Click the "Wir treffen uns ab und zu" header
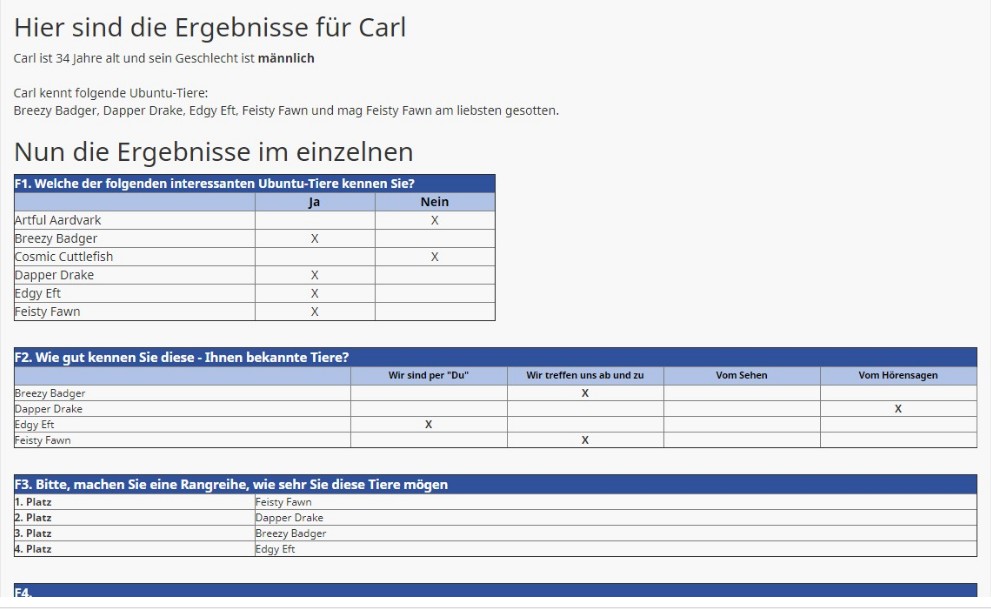This screenshot has height=609, width=991. click(585, 375)
